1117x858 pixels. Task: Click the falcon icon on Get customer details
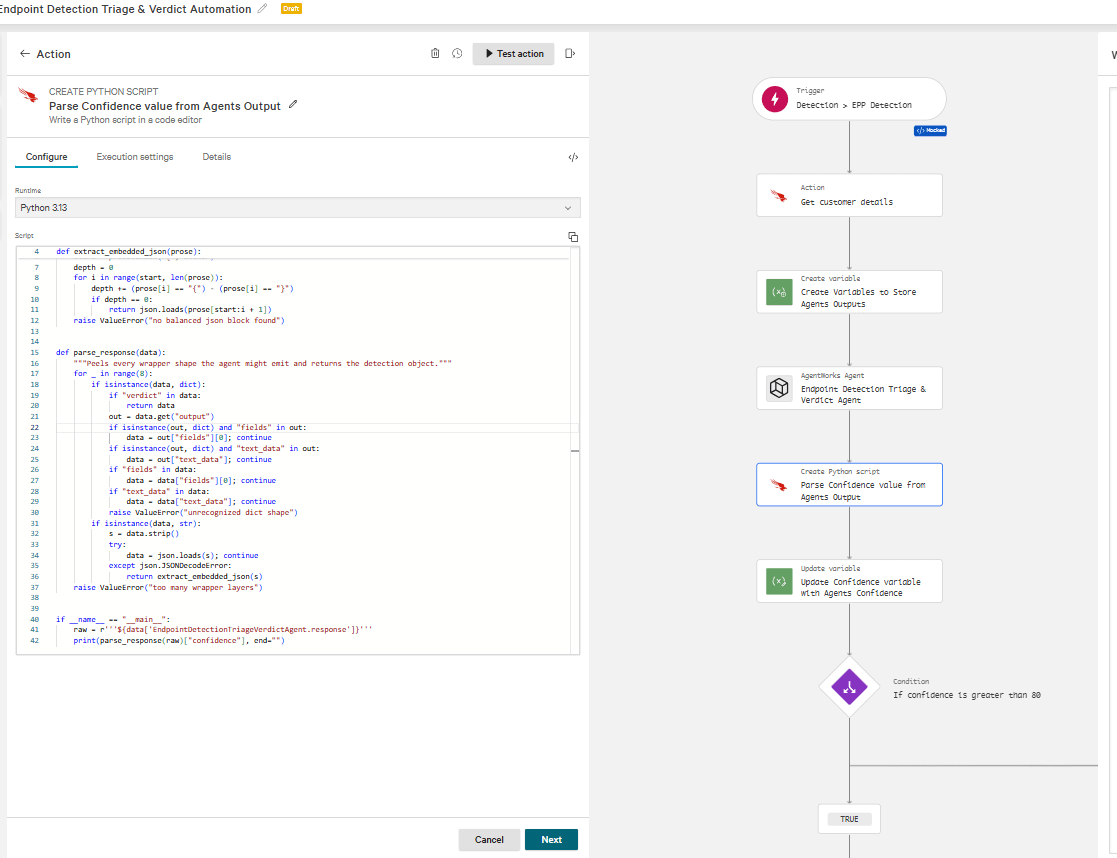[x=779, y=196]
